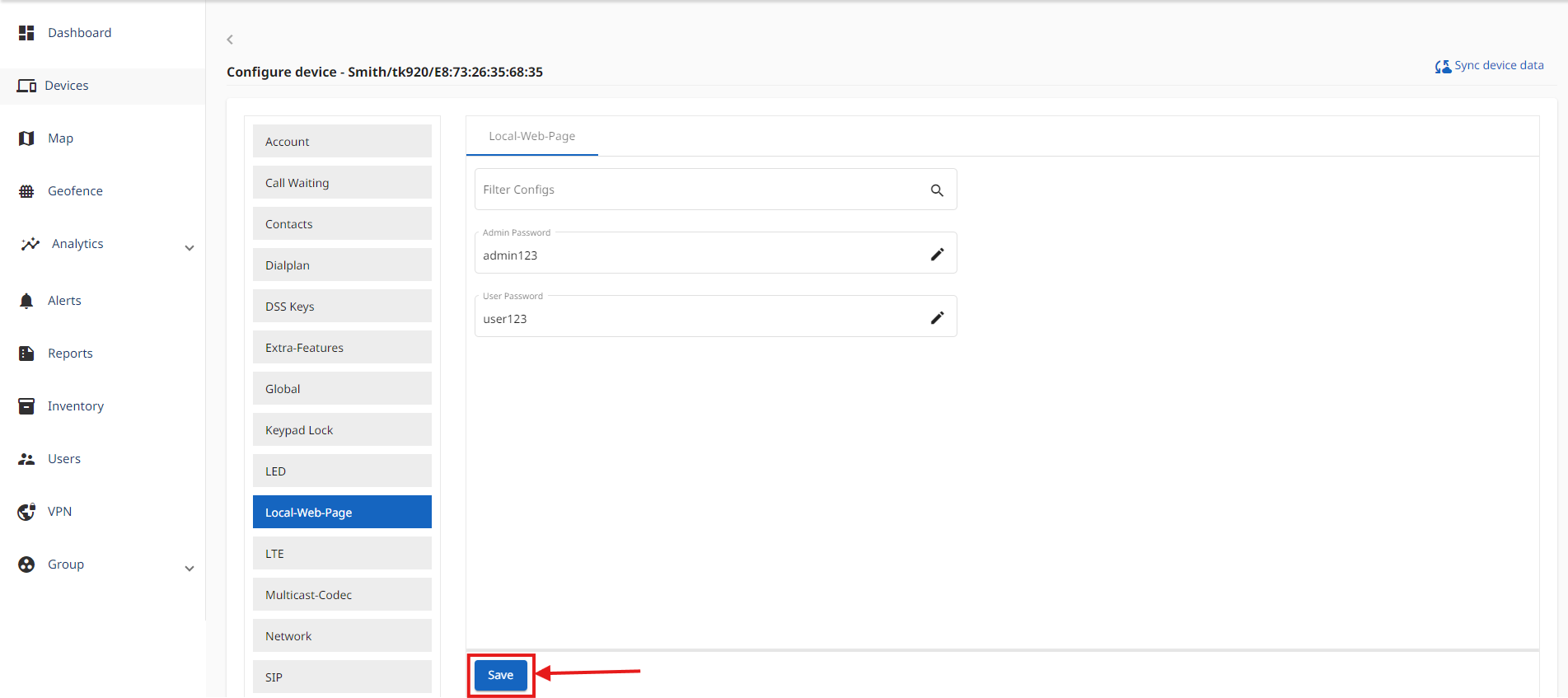Click the Save button
Image resolution: width=1568 pixels, height=698 pixels.
501,675
